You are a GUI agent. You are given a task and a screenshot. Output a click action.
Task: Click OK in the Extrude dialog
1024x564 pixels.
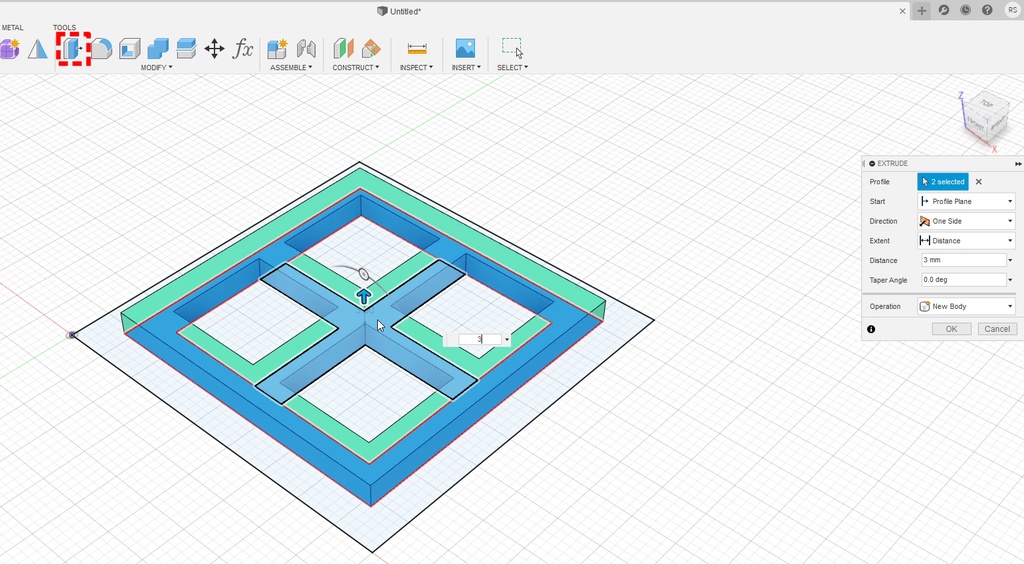(x=951, y=329)
